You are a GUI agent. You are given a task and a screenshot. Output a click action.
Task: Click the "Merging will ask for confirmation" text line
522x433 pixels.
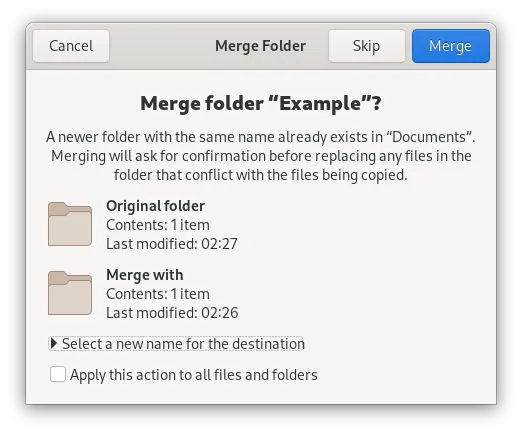(x=261, y=156)
